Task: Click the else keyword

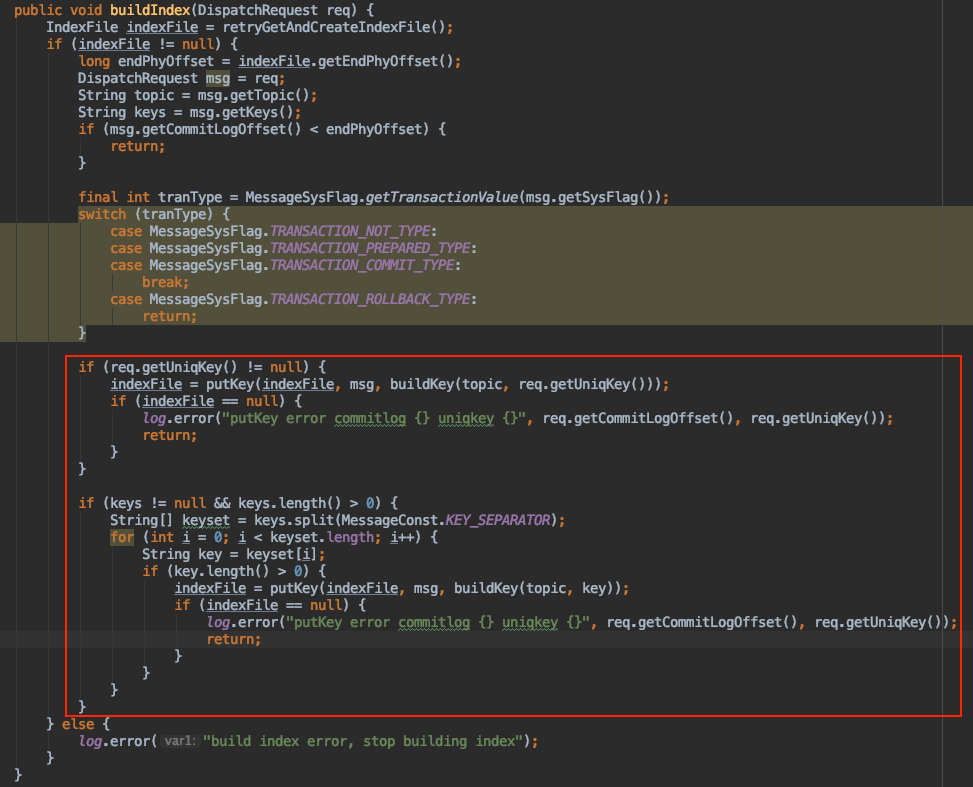Action: (x=78, y=724)
